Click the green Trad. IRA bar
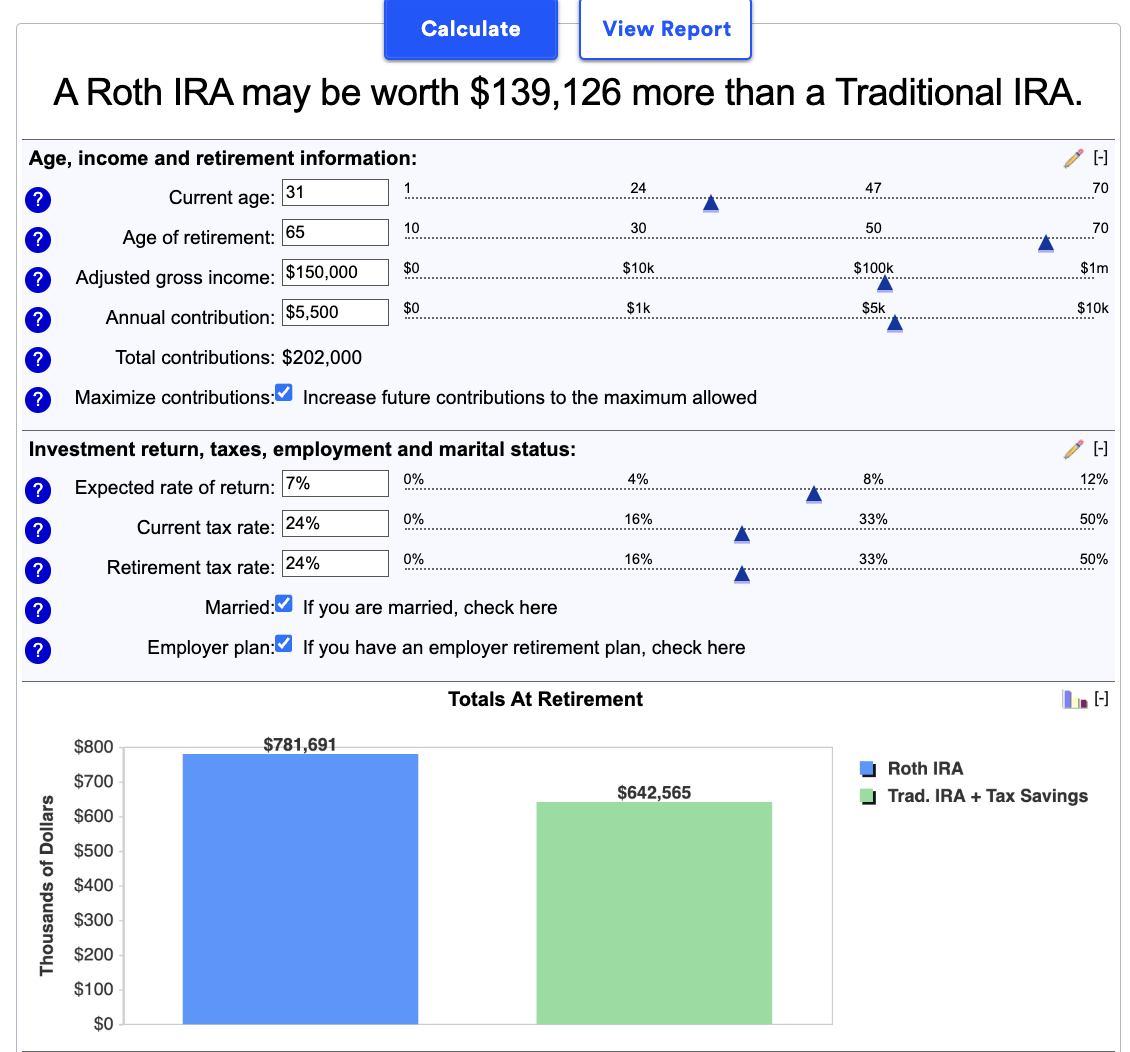 [654, 913]
